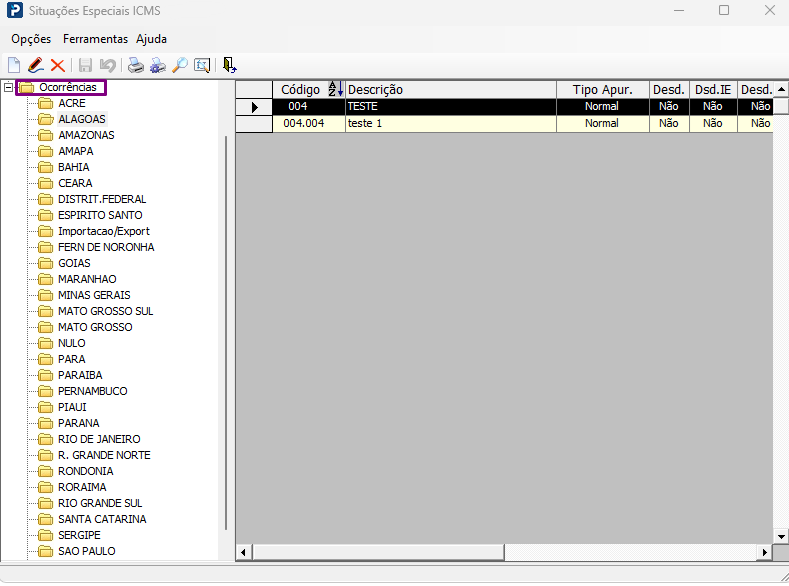Image resolution: width=789 pixels, height=586 pixels.
Task: Click the edit pencil icon
Action: [x=36, y=65]
